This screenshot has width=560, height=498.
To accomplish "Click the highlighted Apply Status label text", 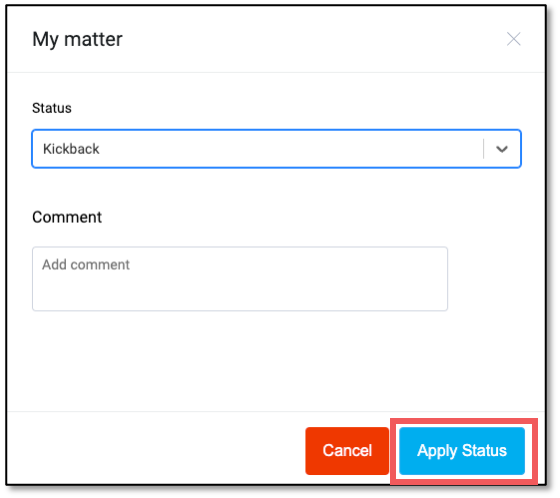I will point(462,450).
